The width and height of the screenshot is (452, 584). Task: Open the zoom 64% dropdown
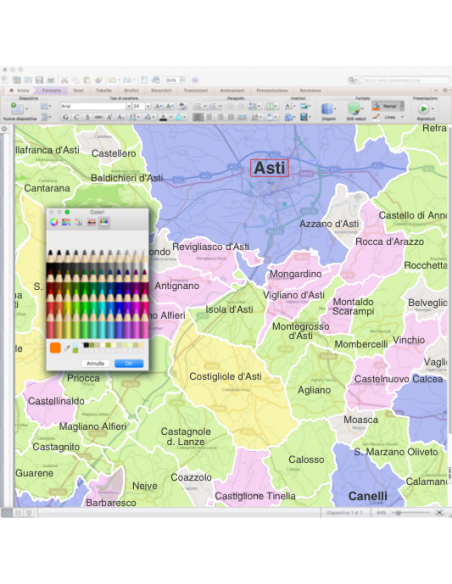(183, 80)
